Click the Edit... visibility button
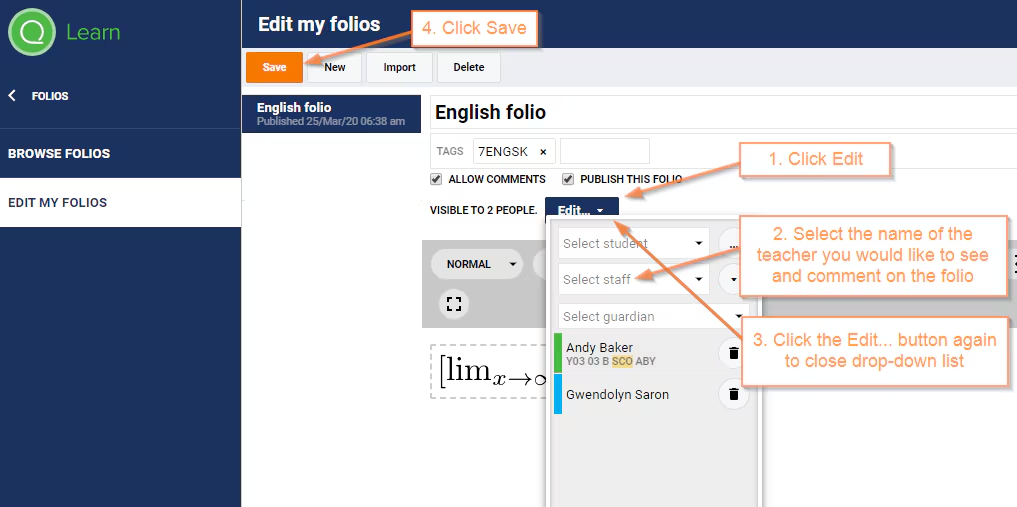Image resolution: width=1017 pixels, height=507 pixels. point(582,210)
